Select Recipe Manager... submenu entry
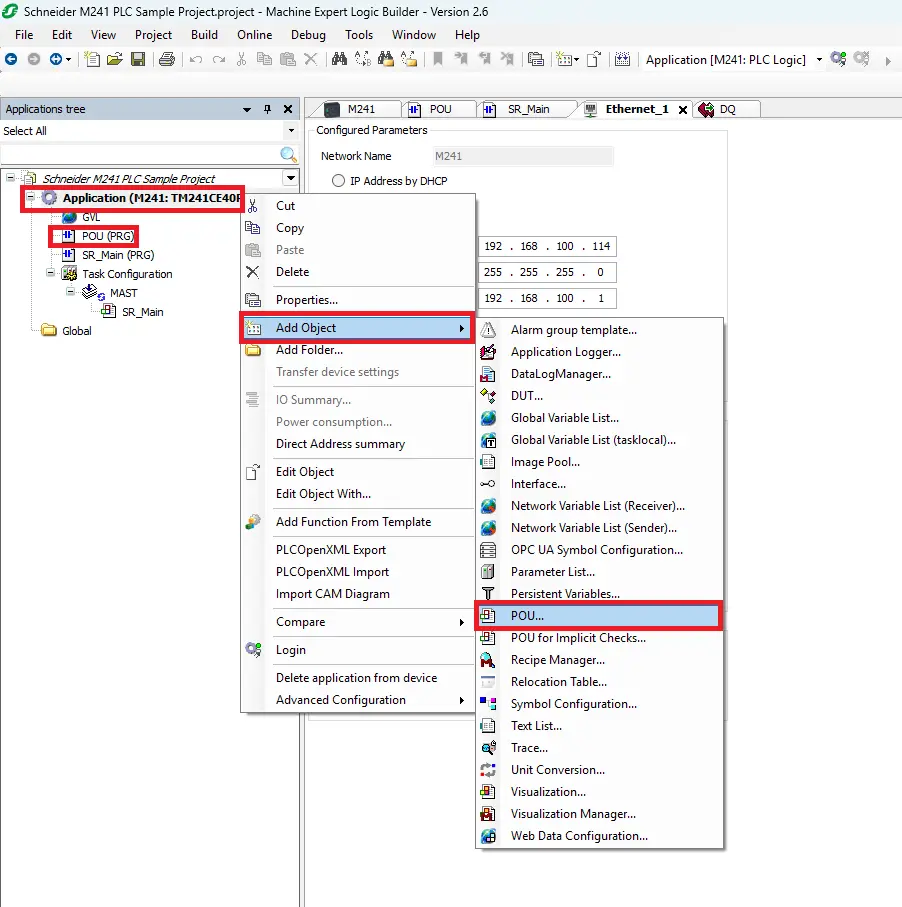Screen dimensions: 902x907 (x=599, y=659)
